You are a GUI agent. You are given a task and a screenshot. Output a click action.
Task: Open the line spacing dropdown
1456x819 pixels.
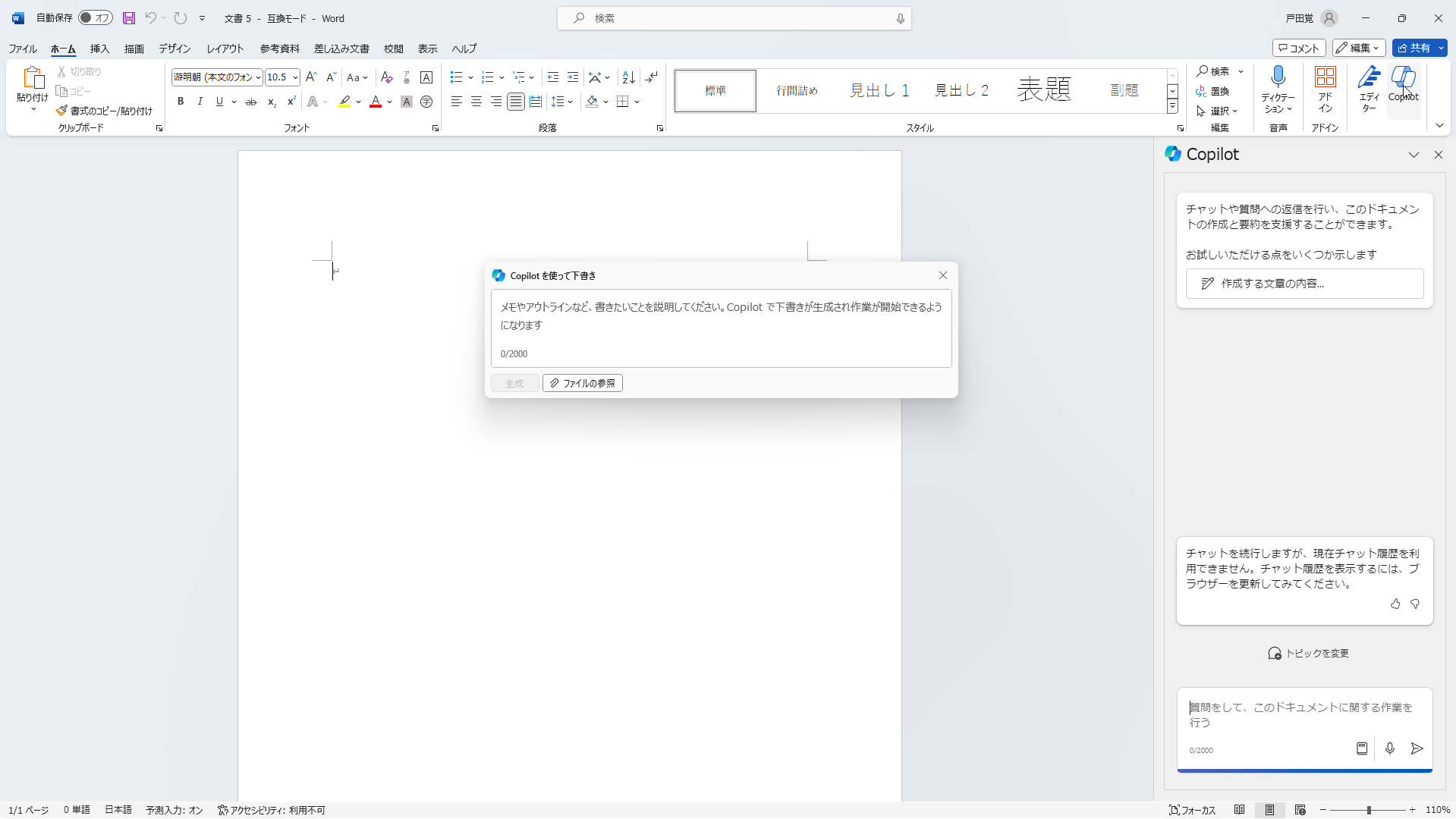click(561, 102)
